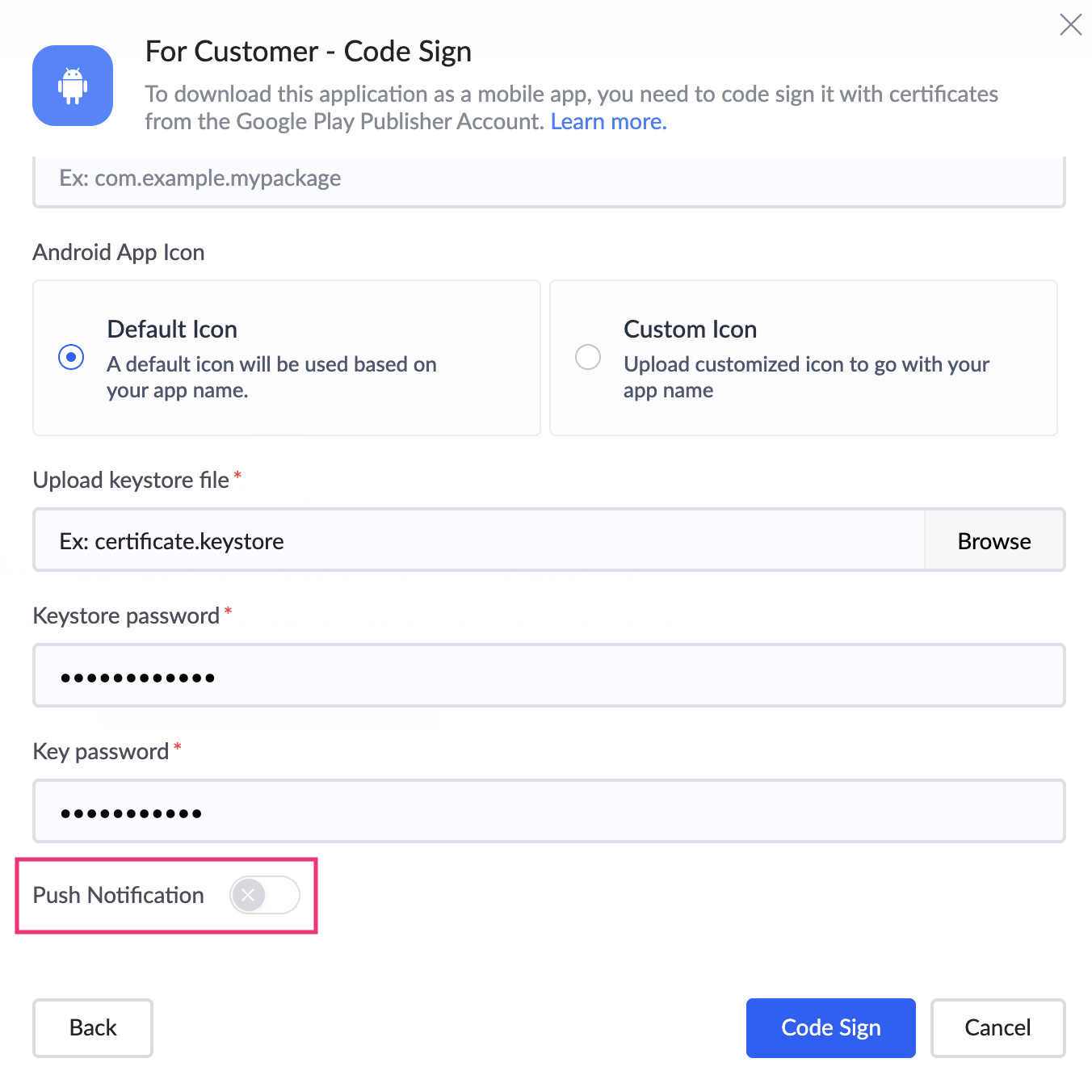Go back with the Back button
This screenshot has width=1092, height=1092.
click(93, 1027)
